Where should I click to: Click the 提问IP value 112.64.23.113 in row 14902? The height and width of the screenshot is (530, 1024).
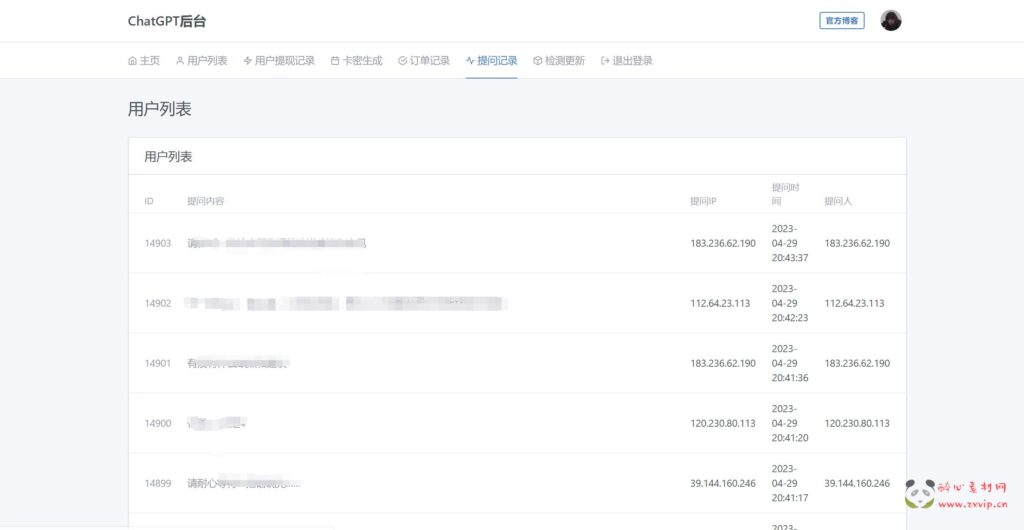point(720,303)
